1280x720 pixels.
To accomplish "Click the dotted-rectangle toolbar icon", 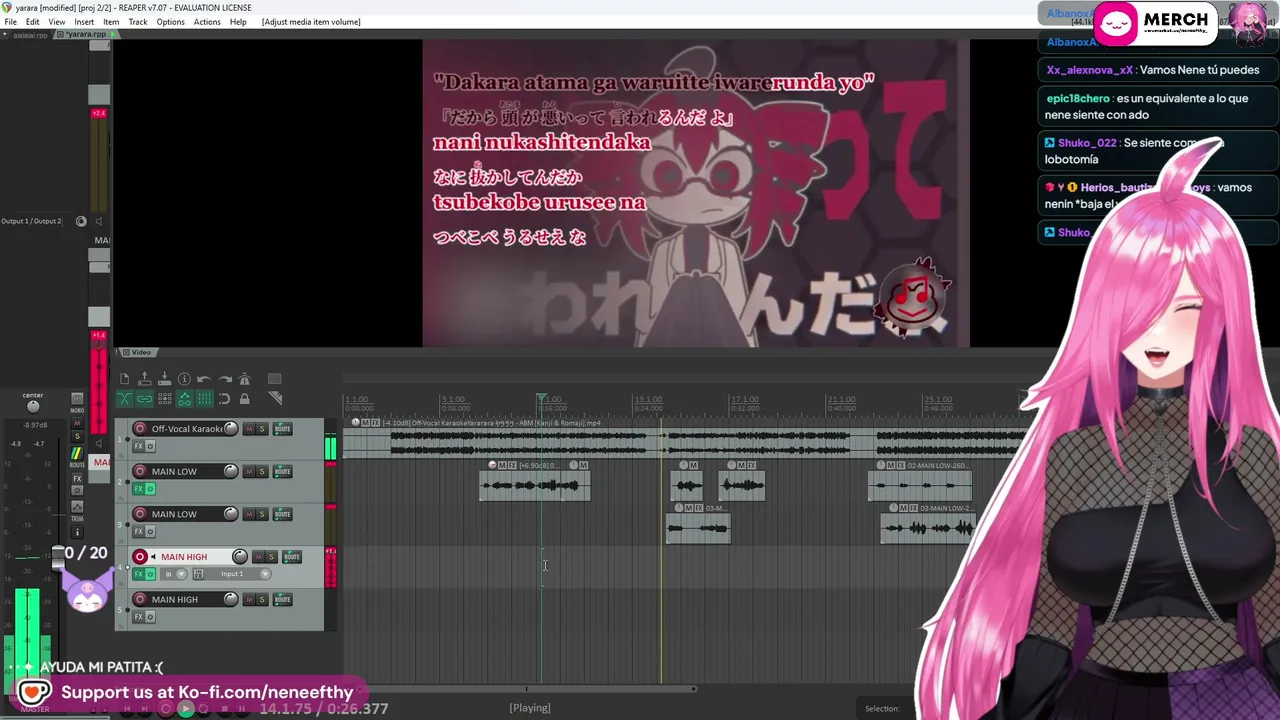I will [x=274, y=379].
